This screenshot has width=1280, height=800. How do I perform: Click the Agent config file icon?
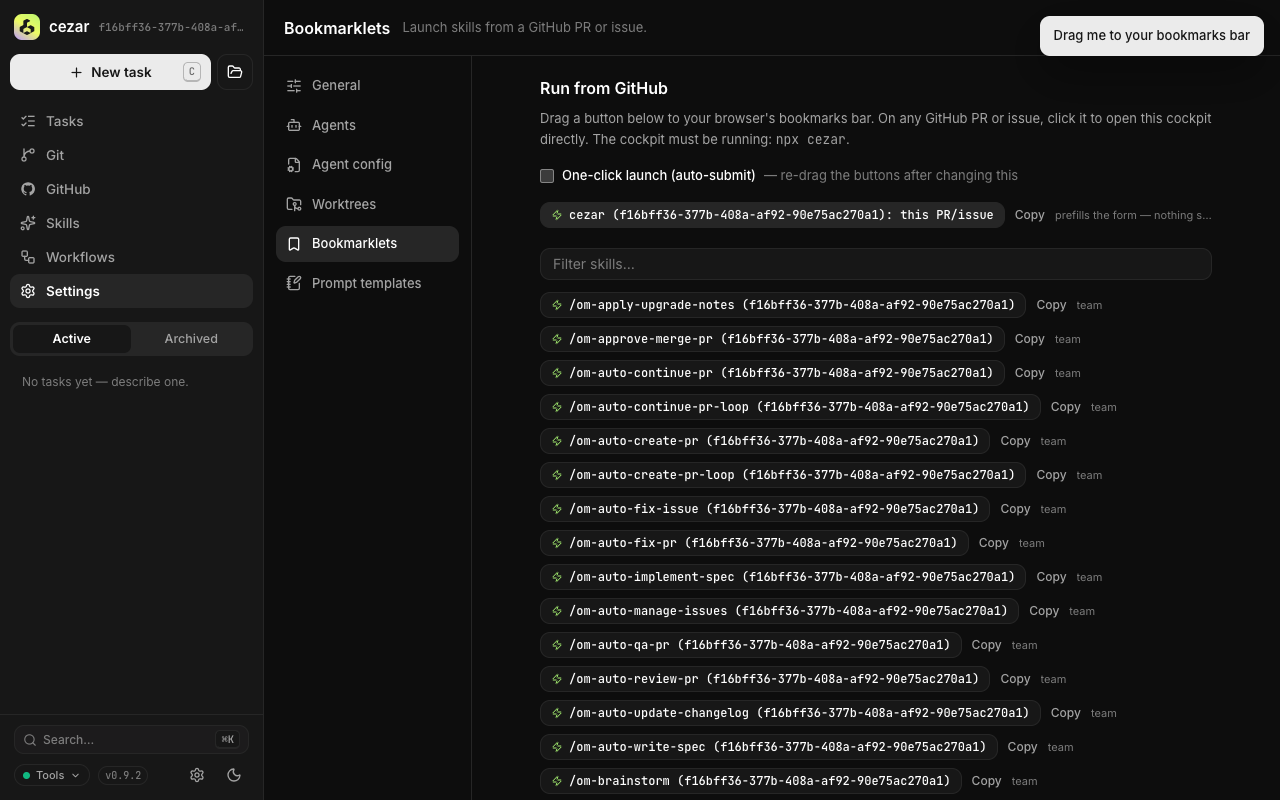click(294, 165)
